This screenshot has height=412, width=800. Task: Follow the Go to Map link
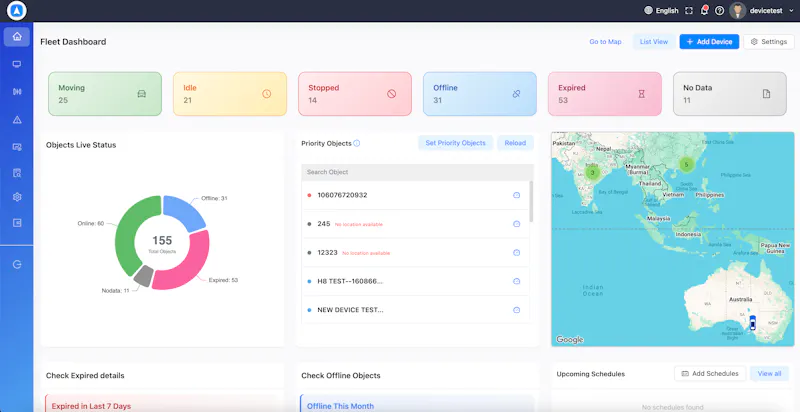coord(606,42)
